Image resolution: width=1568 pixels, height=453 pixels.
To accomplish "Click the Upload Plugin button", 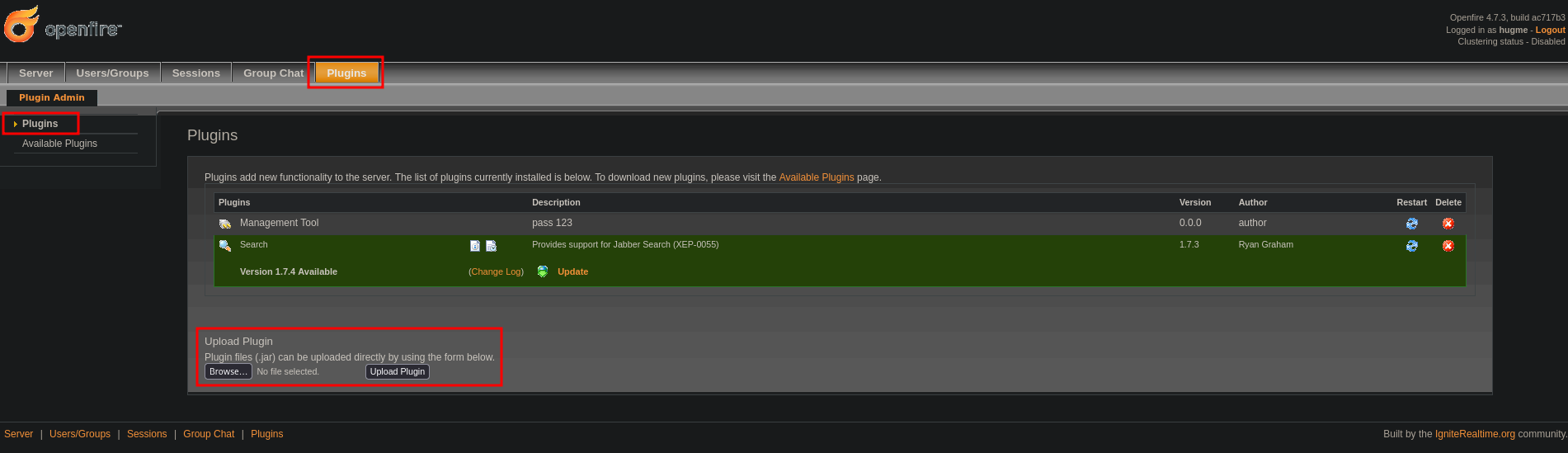I will (x=397, y=372).
